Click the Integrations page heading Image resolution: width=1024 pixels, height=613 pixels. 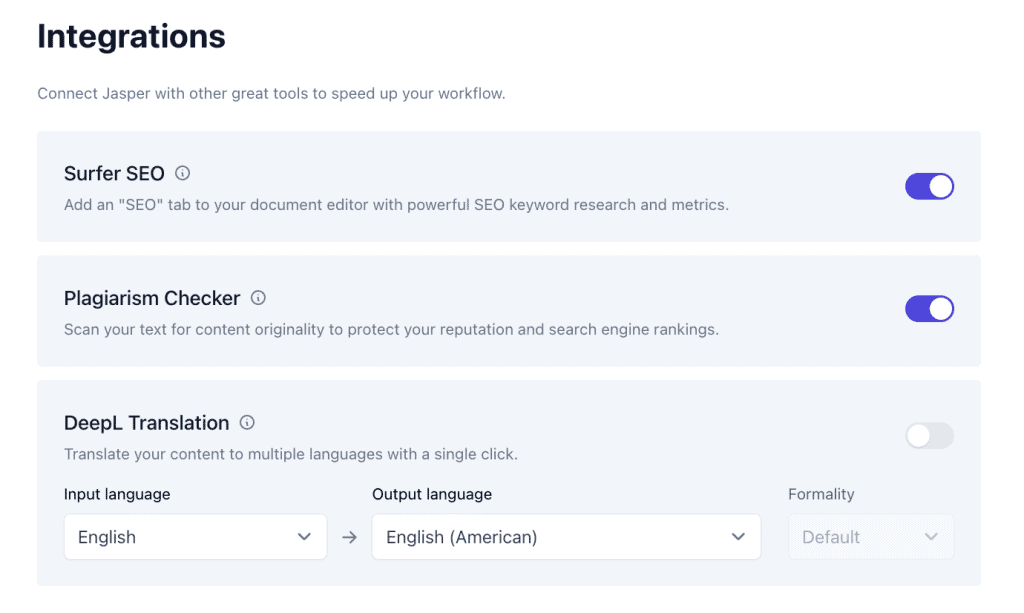click(x=131, y=37)
